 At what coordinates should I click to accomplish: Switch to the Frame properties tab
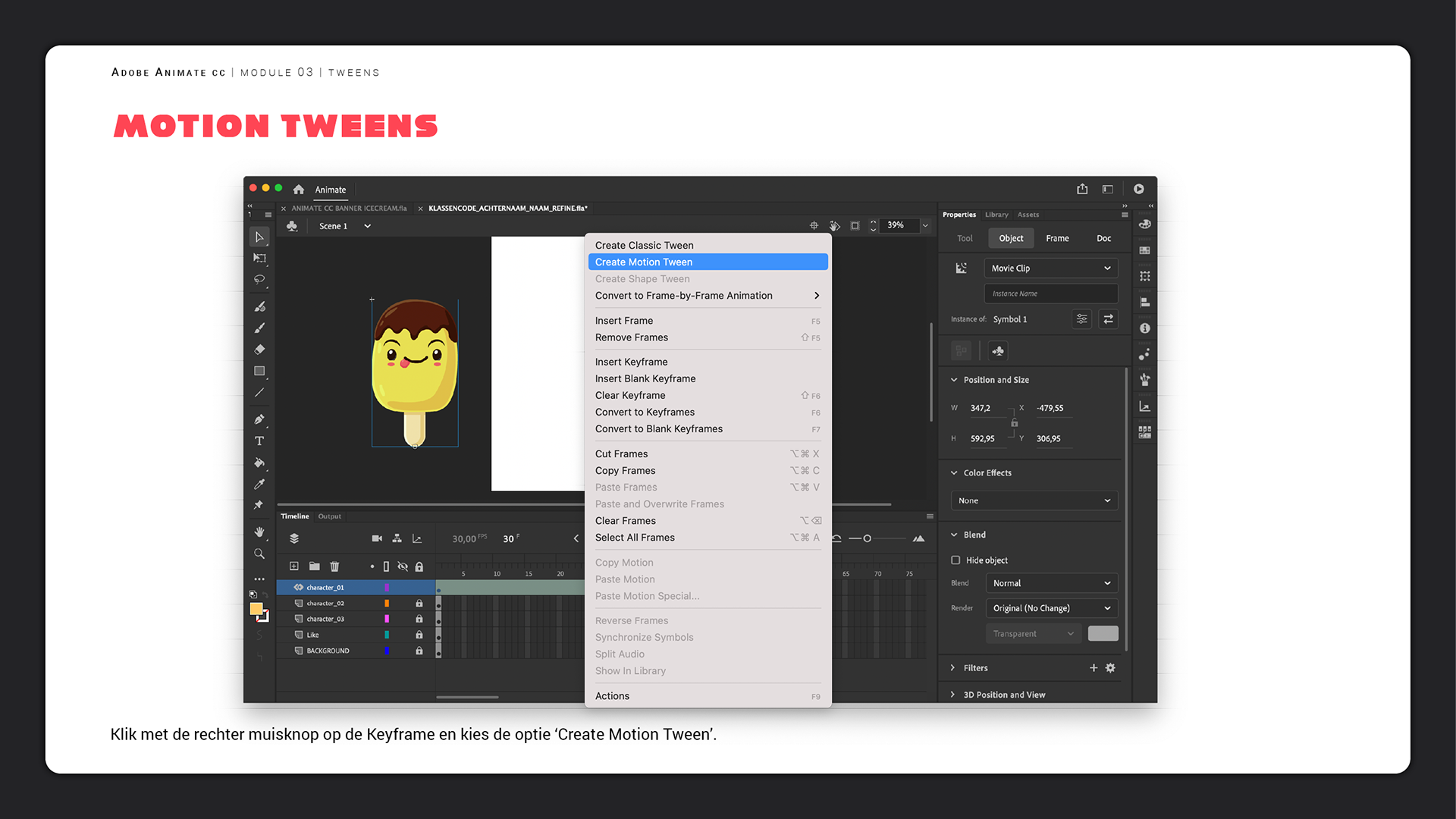tap(1057, 238)
